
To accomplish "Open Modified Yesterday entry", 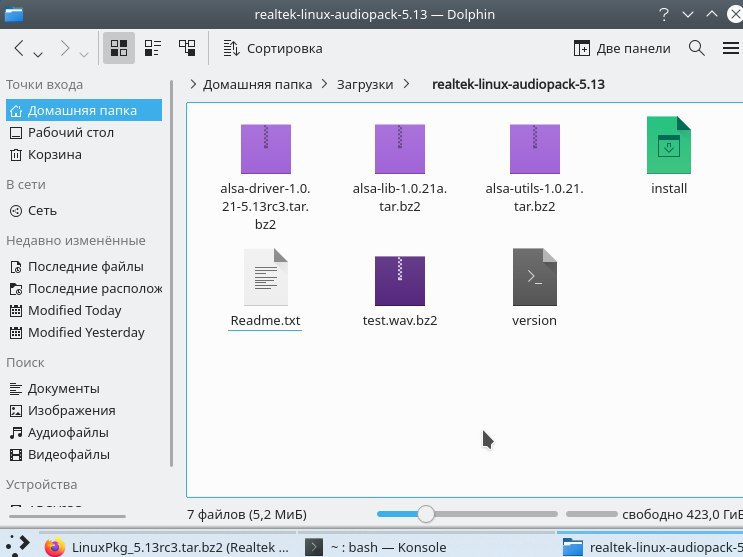I will click(84, 332).
